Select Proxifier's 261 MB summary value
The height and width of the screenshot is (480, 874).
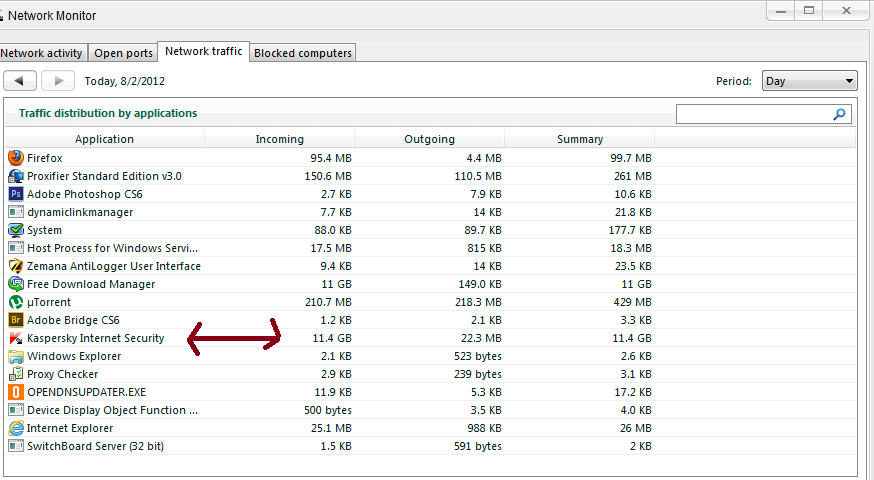pos(633,176)
